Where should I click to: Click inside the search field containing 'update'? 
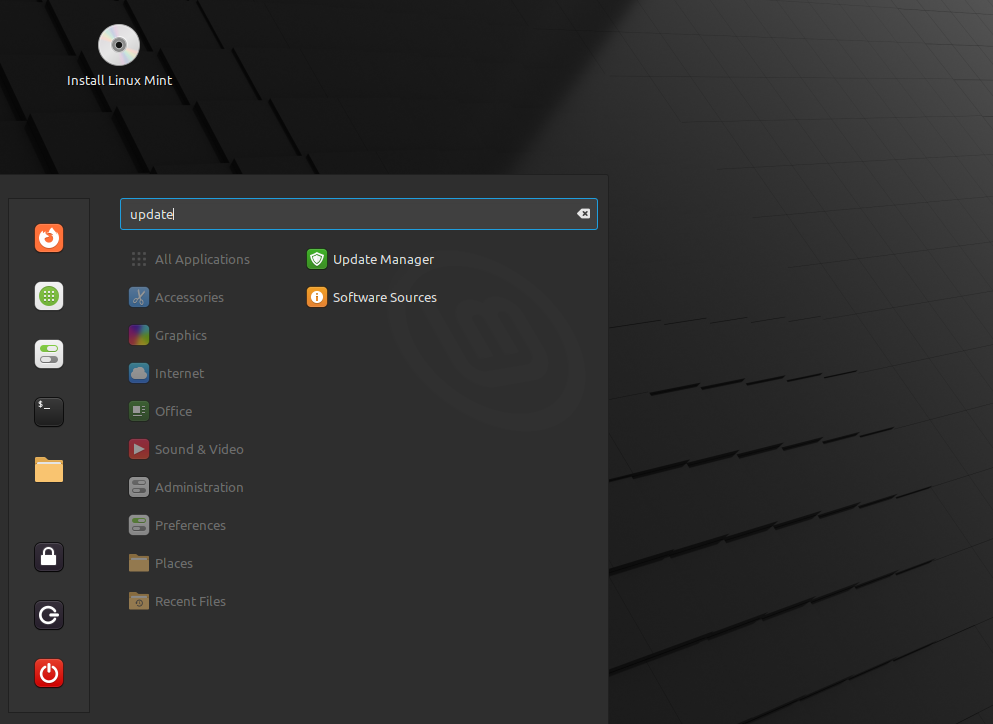358,214
